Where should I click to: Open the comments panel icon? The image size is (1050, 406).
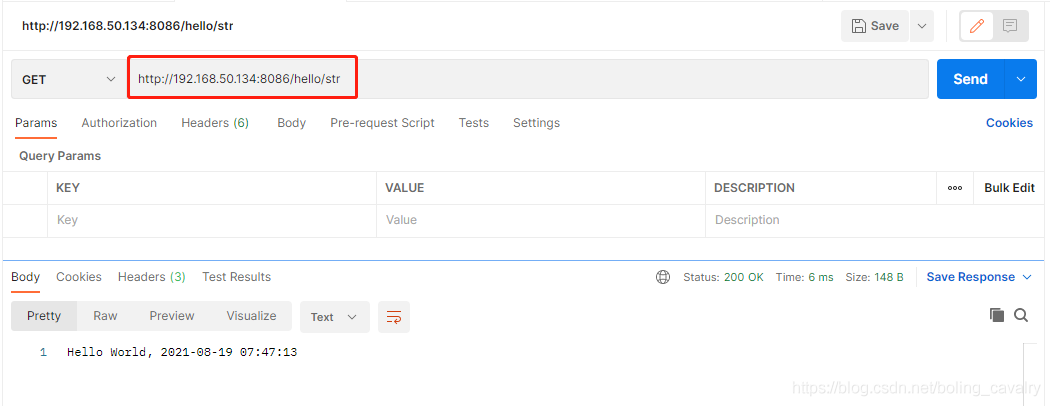click(x=1010, y=26)
